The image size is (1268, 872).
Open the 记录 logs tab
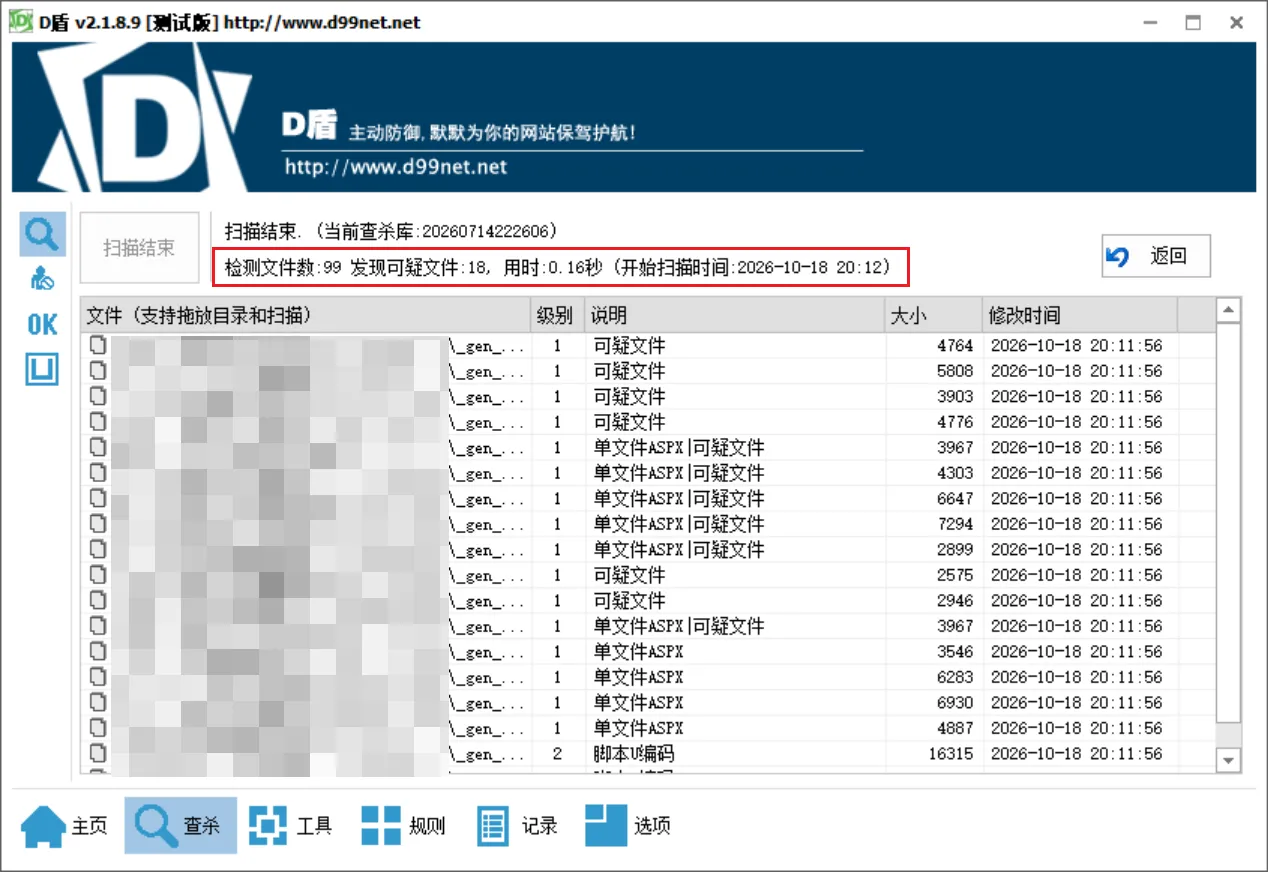(x=516, y=826)
